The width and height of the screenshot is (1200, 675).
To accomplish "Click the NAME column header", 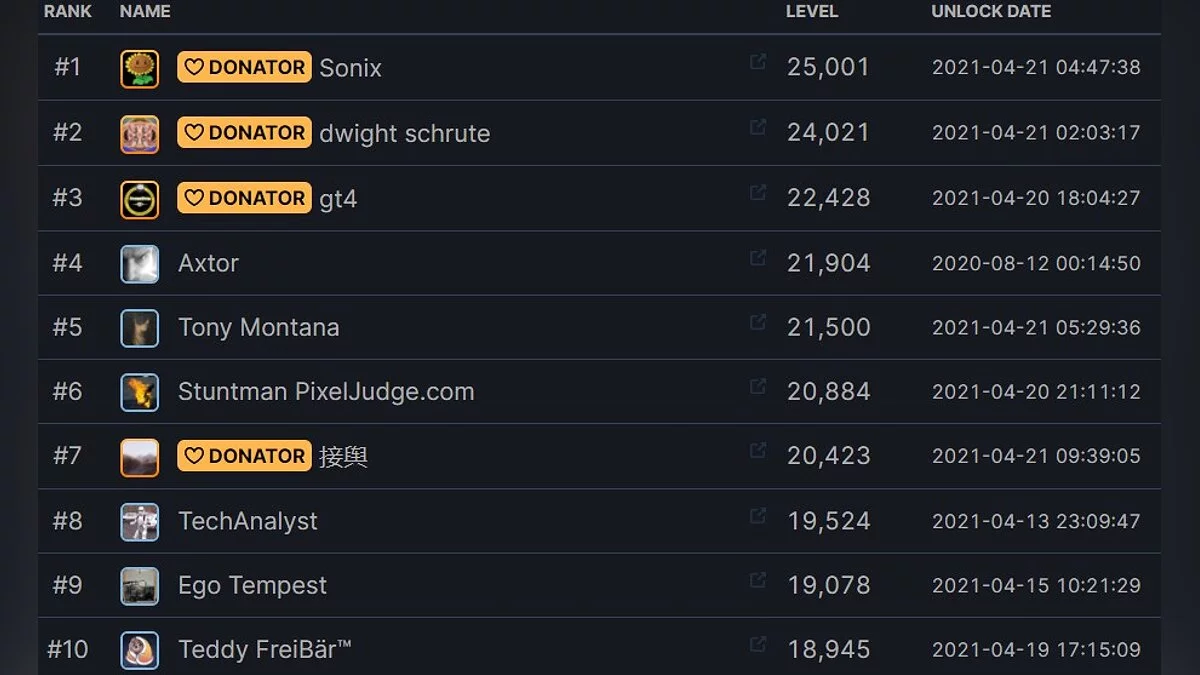I will (145, 12).
